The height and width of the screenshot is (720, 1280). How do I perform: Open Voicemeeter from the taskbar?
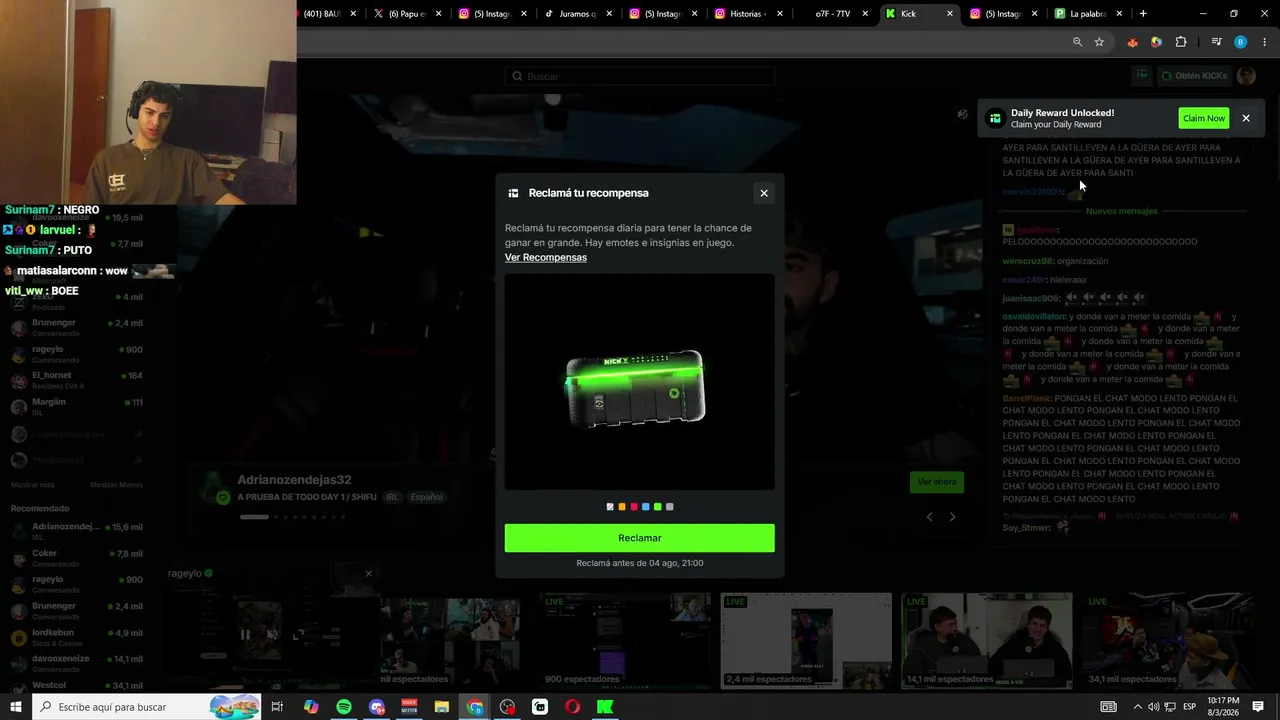[409, 707]
